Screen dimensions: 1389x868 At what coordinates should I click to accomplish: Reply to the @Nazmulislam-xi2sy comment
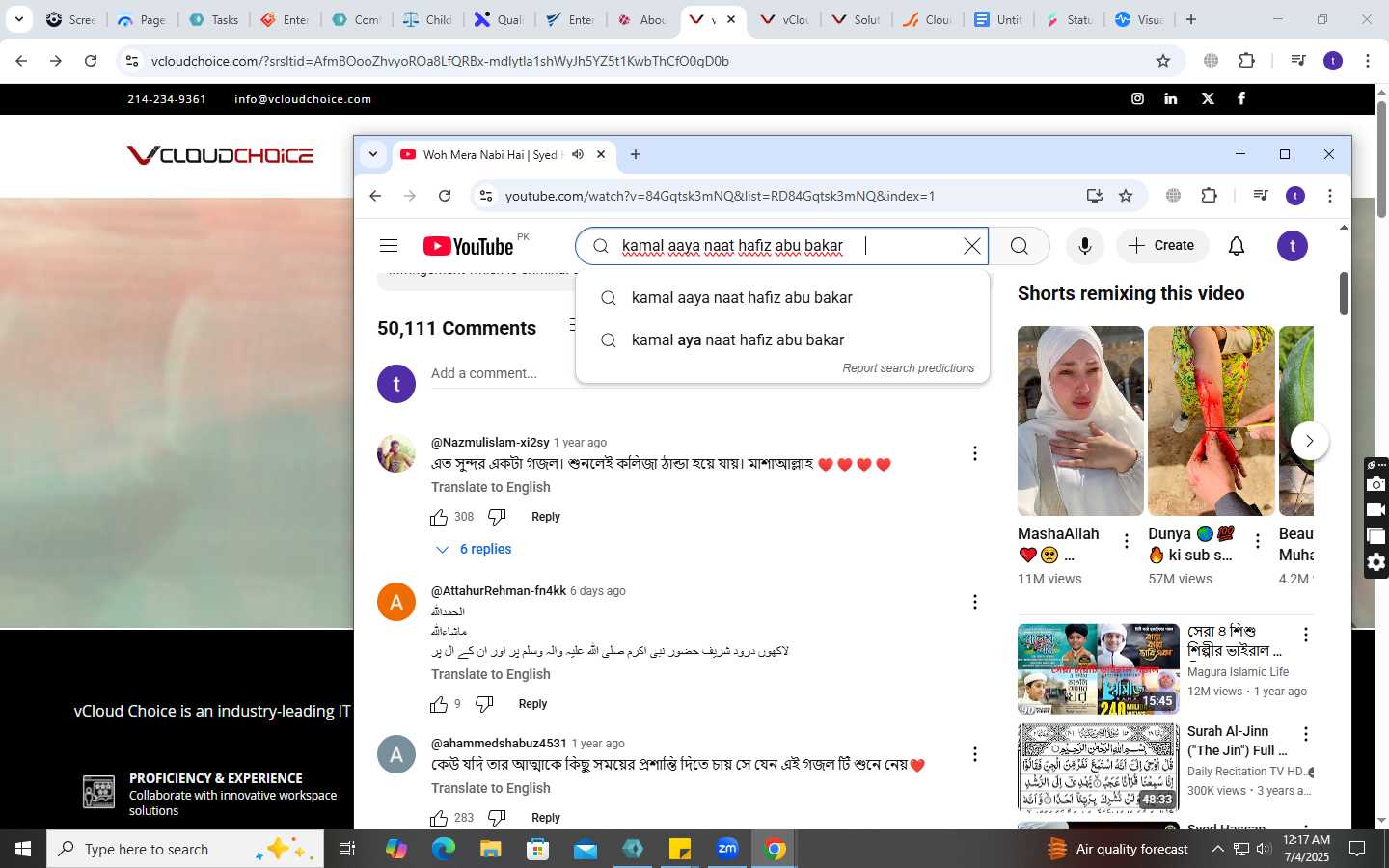(546, 517)
